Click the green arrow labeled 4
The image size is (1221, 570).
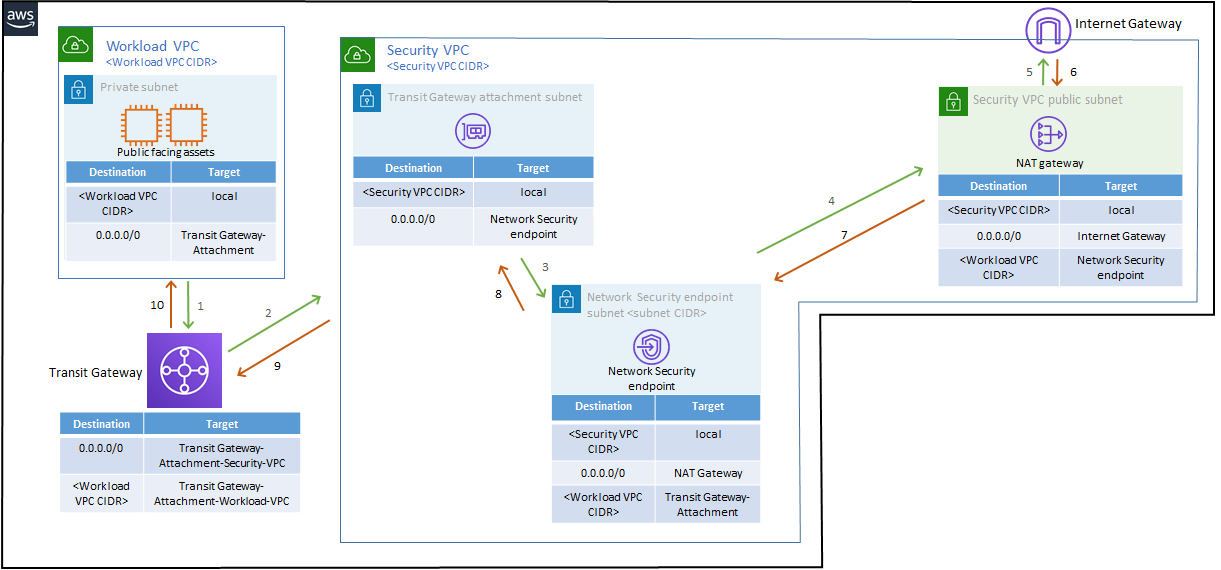point(839,211)
